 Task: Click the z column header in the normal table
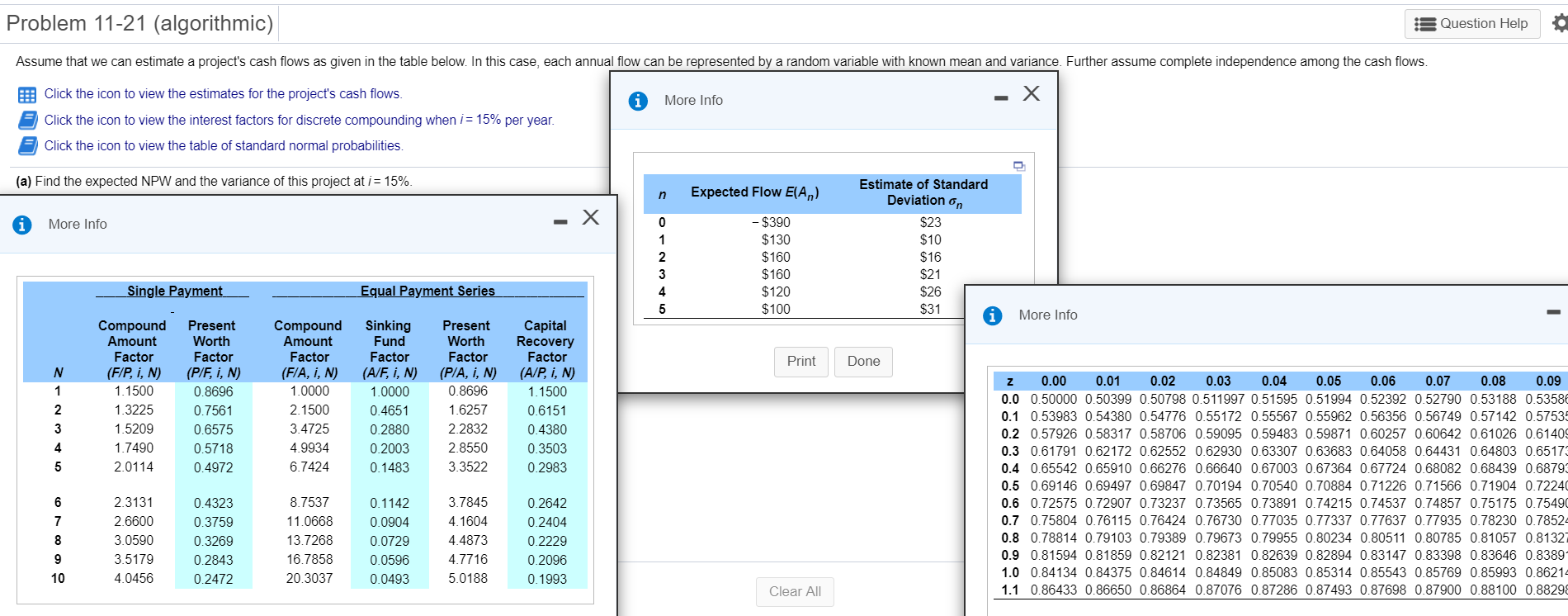point(1010,381)
